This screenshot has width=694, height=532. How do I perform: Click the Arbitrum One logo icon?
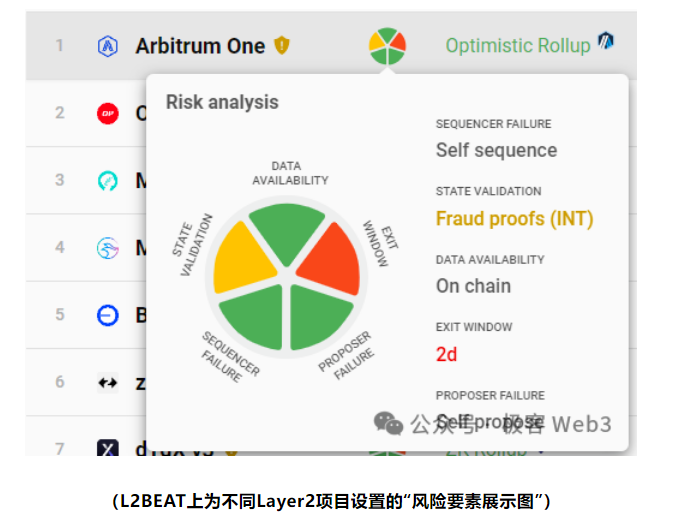(x=107, y=46)
